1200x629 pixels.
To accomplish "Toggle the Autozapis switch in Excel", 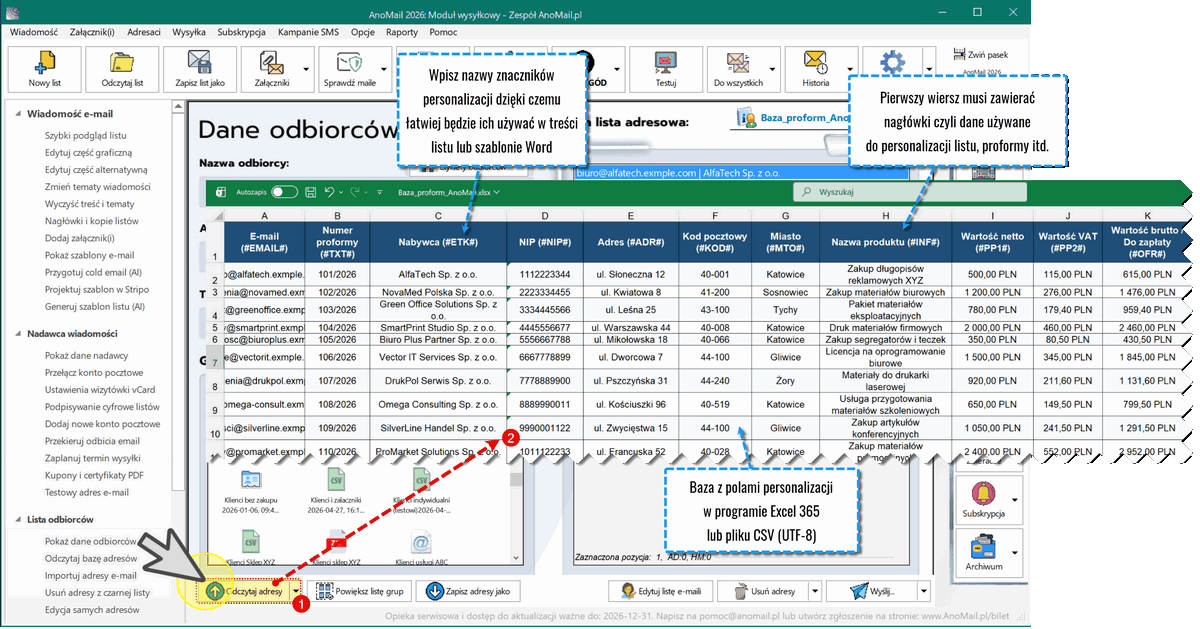I will coord(284,191).
